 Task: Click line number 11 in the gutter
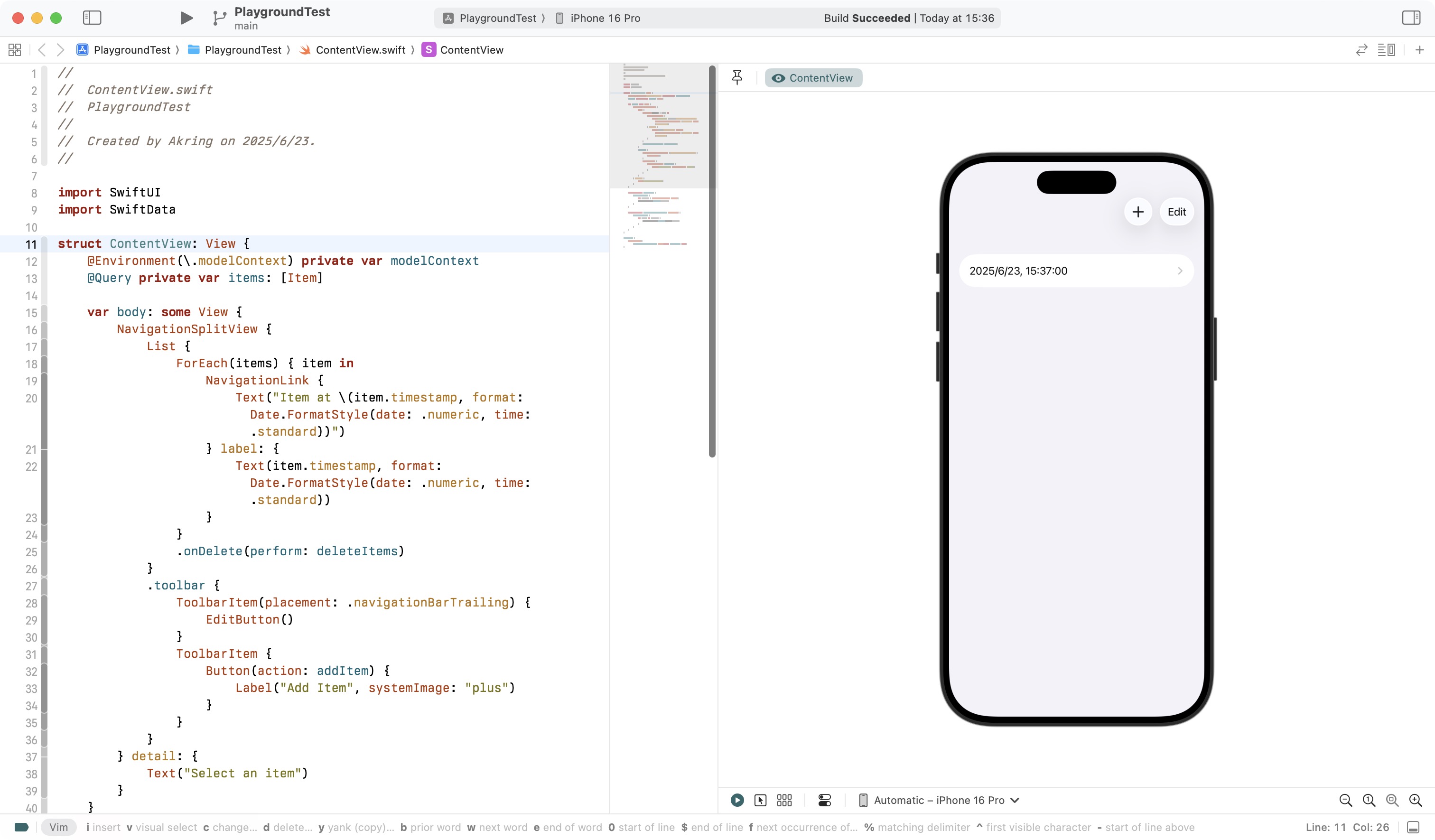pos(31,244)
